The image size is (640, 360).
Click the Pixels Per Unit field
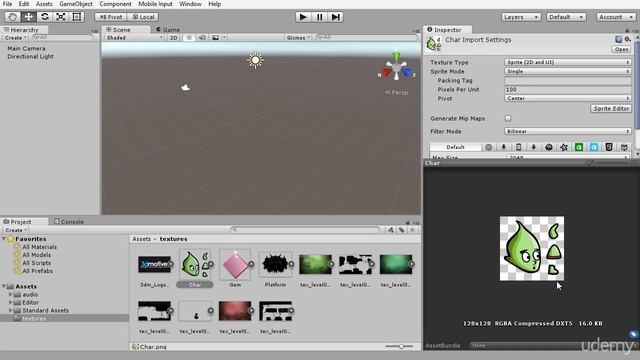568,89
